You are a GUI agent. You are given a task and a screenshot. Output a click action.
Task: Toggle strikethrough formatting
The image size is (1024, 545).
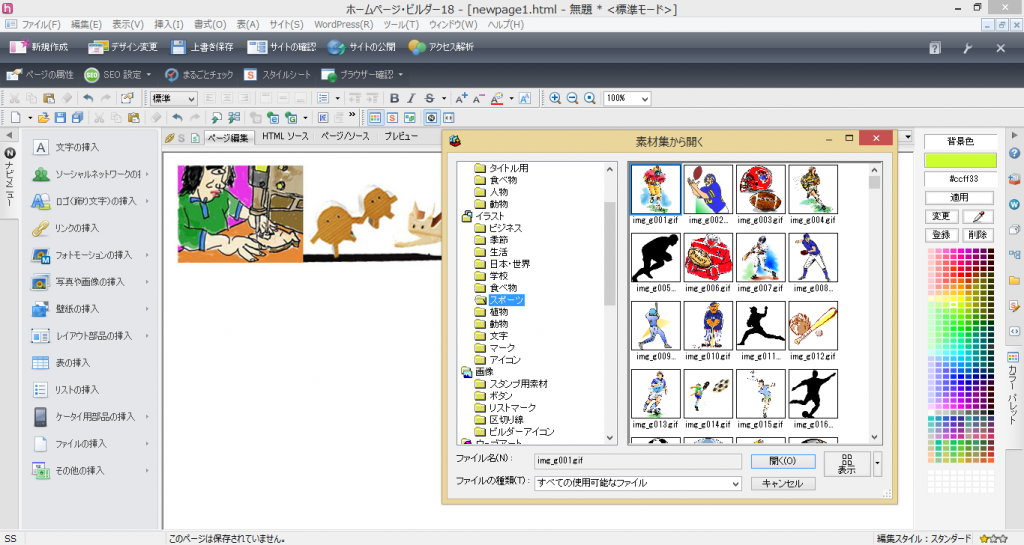(x=429, y=98)
